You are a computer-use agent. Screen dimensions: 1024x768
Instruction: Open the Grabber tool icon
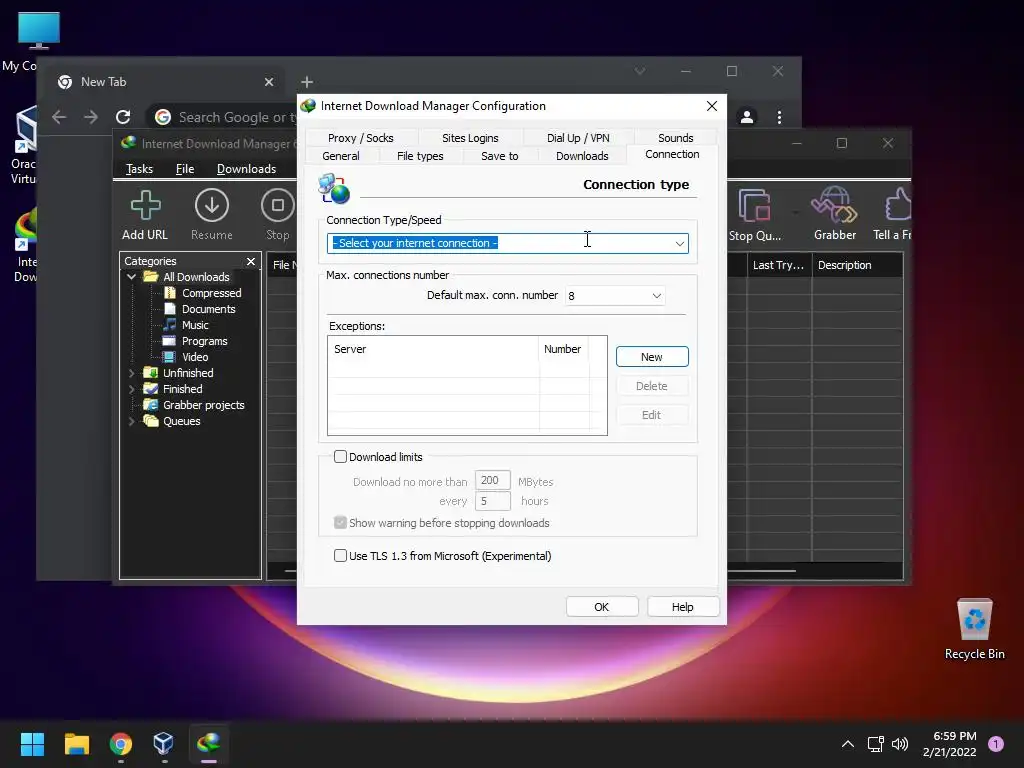pos(834,206)
